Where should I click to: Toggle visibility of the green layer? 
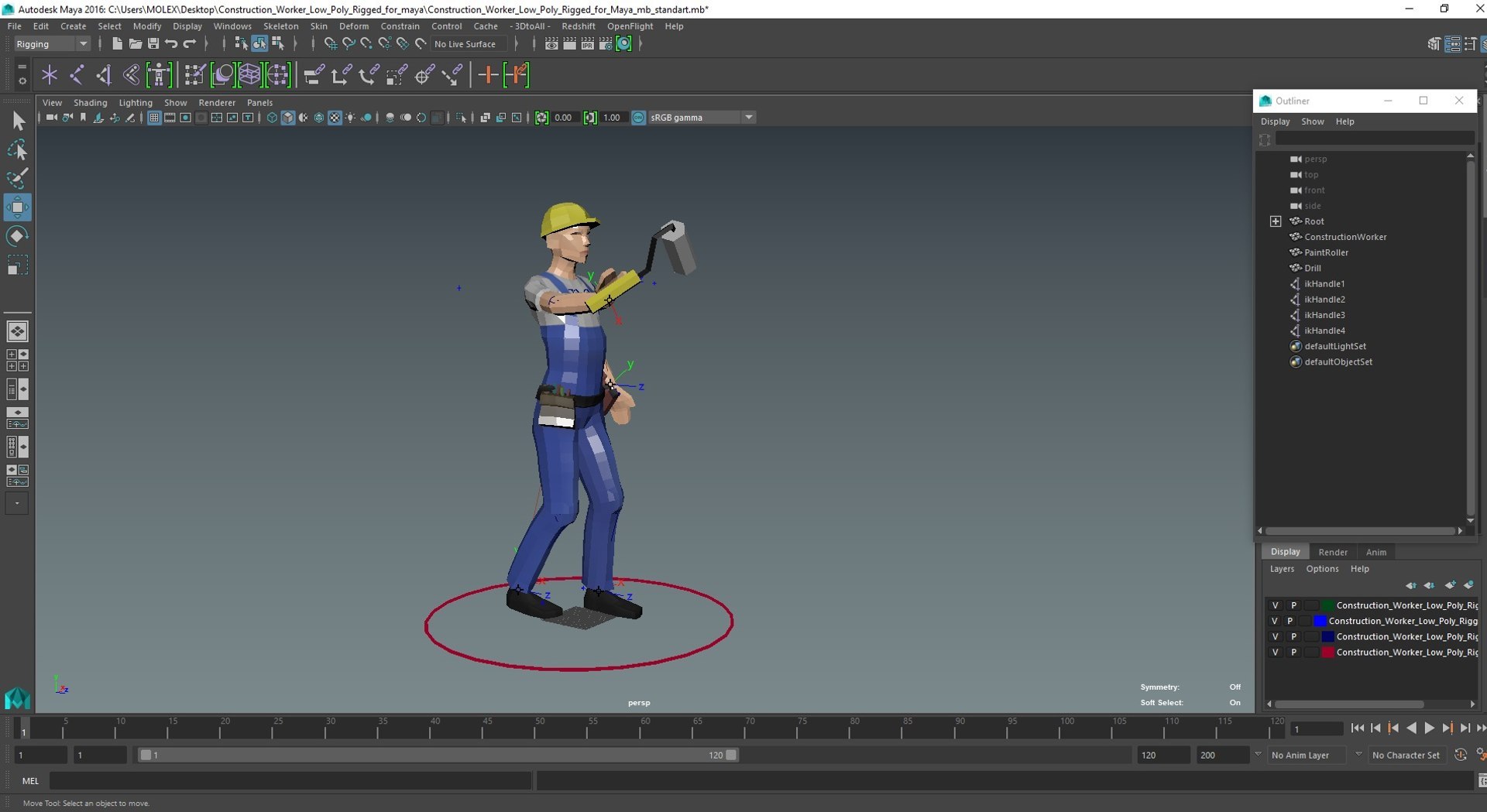click(x=1275, y=605)
